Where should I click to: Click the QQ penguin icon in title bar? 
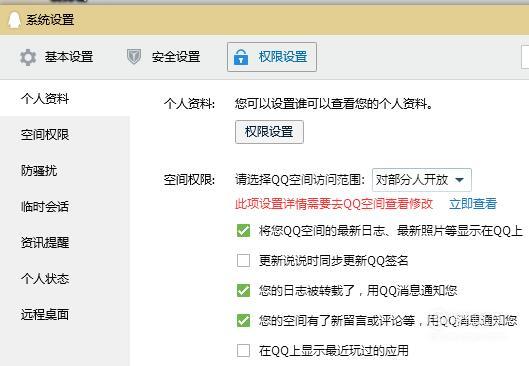click(14, 20)
